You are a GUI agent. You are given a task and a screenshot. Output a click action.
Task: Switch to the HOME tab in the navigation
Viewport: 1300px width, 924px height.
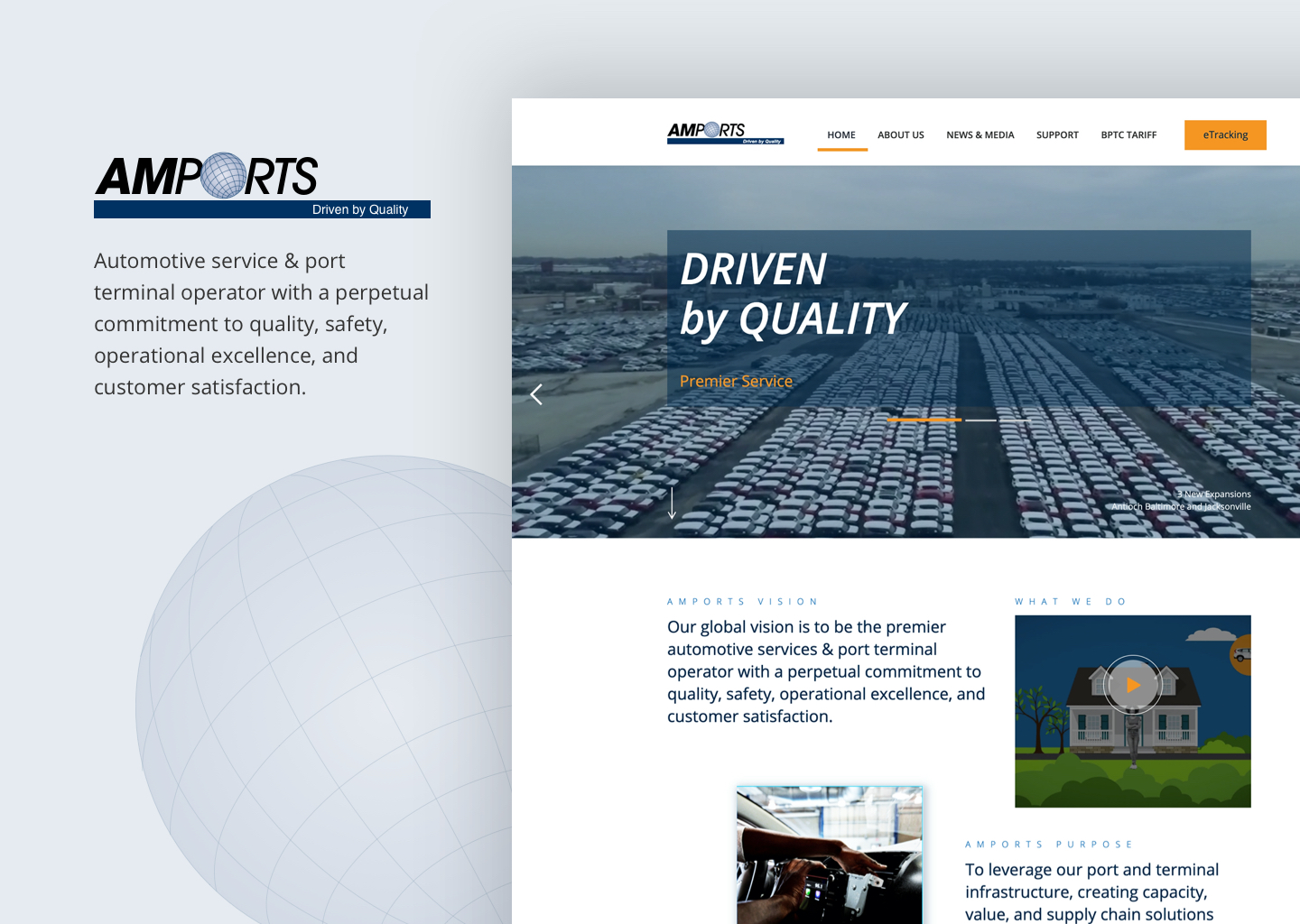[841, 134]
